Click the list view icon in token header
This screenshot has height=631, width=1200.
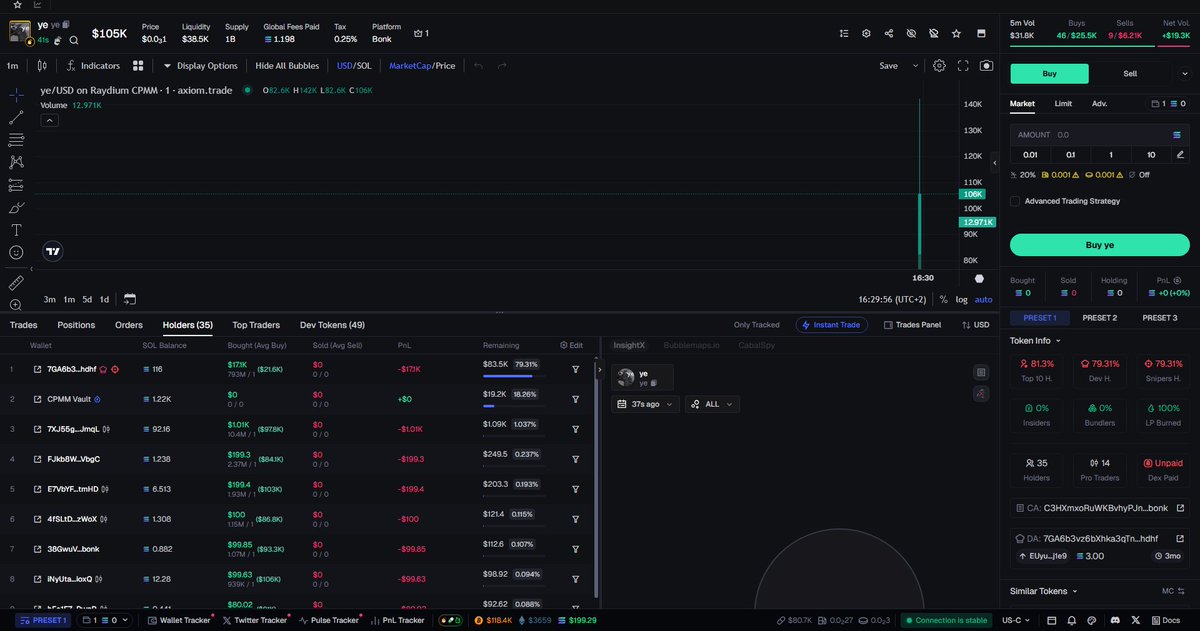tap(846, 33)
